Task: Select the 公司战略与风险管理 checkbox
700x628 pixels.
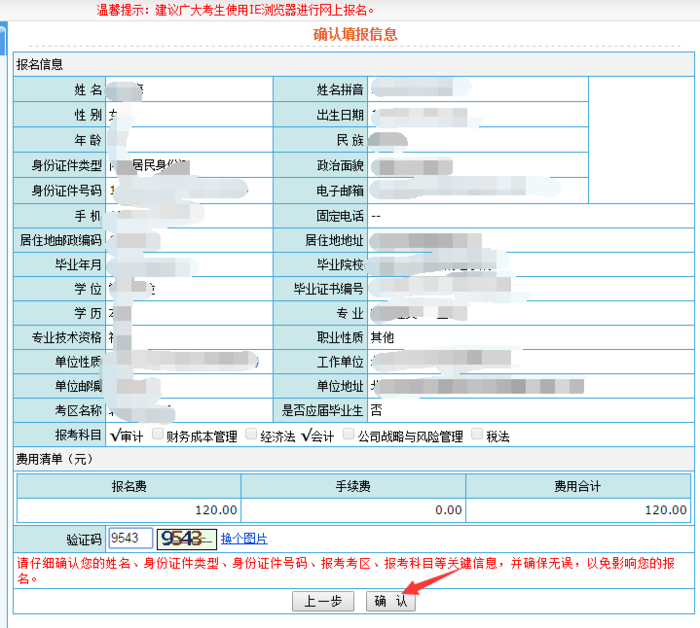Action: coord(349,436)
